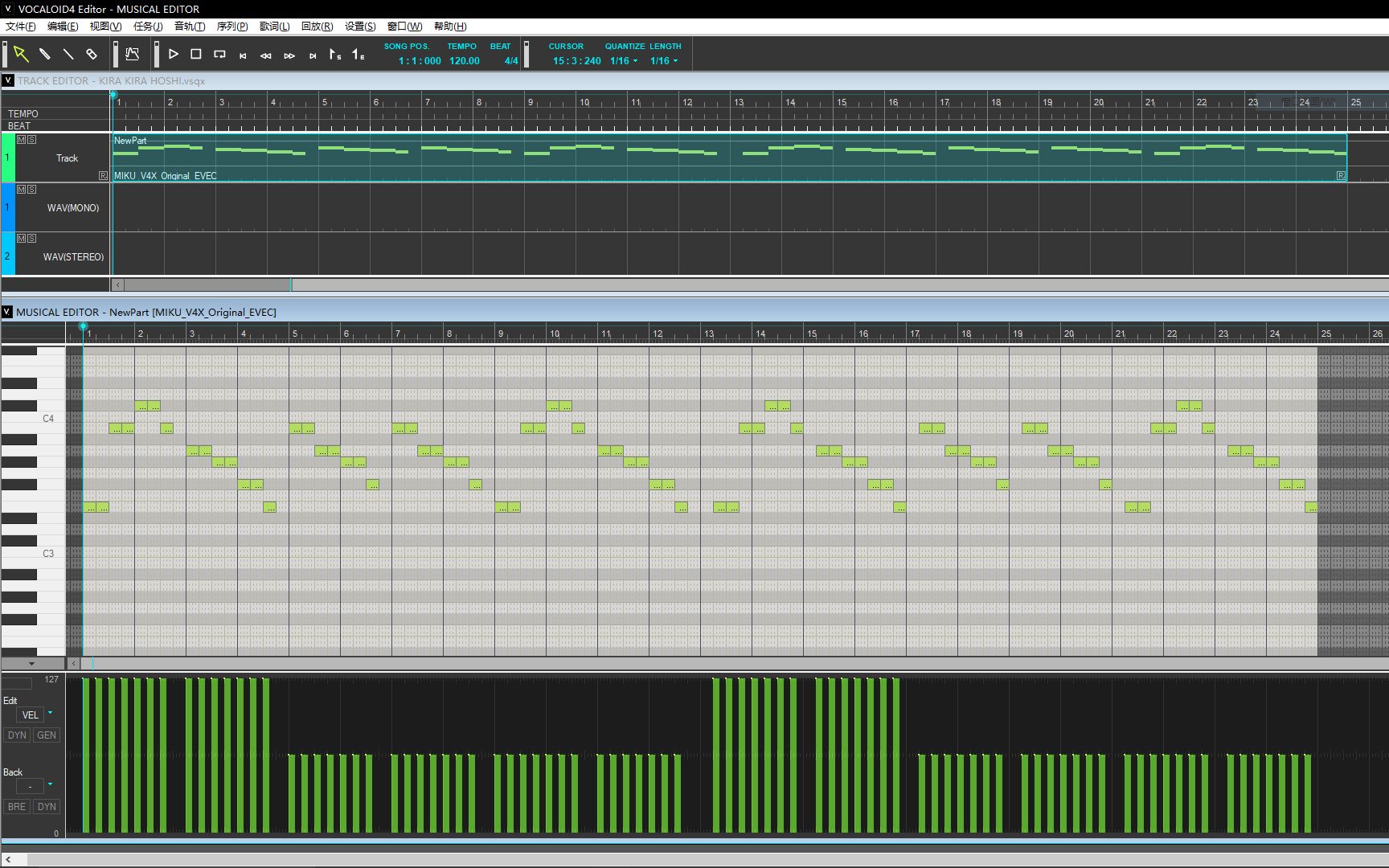1389x868 pixels.
Task: Mute the vocal Track 1
Action: coord(21,140)
